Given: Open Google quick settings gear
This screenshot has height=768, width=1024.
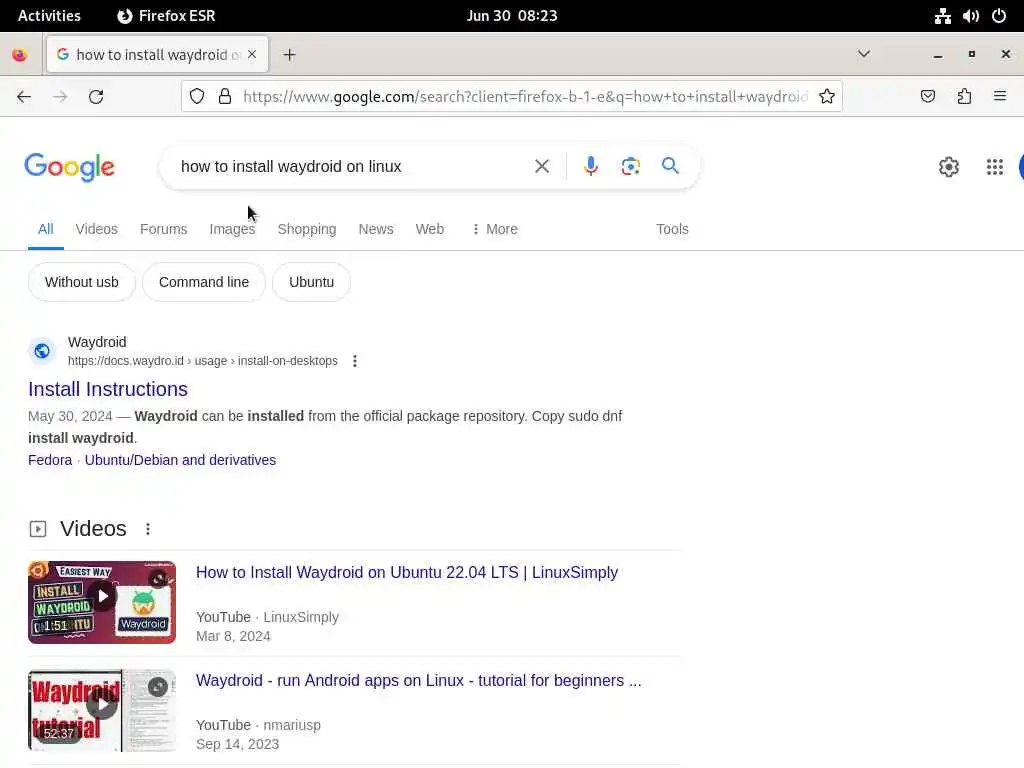Looking at the screenshot, I should (x=948, y=167).
